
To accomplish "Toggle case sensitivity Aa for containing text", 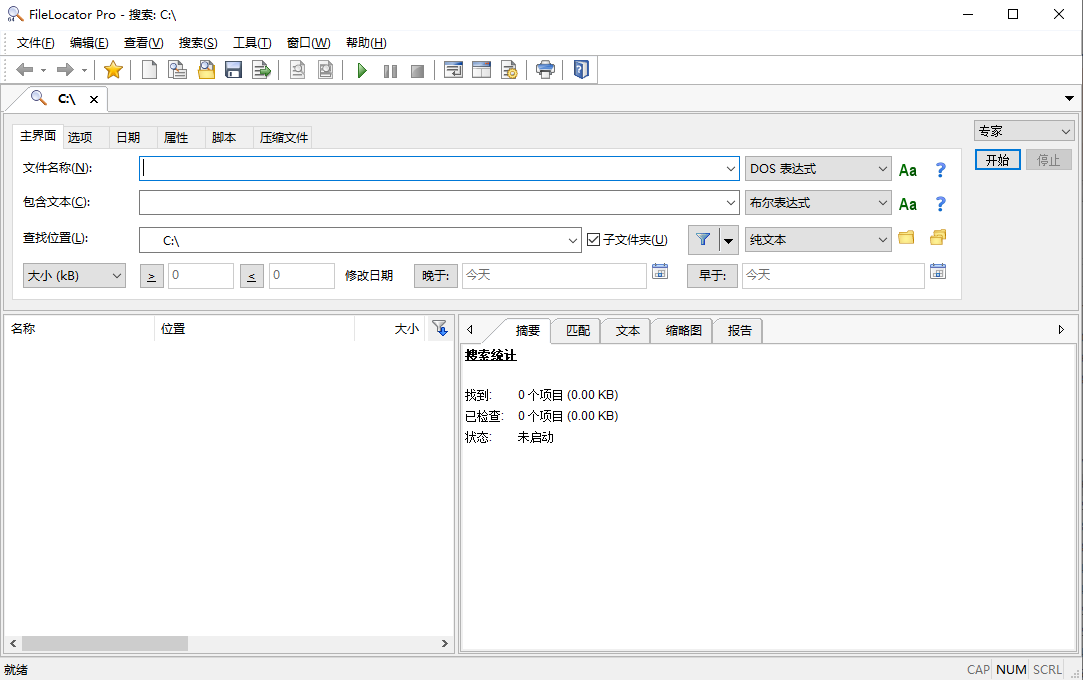I will 908,204.
